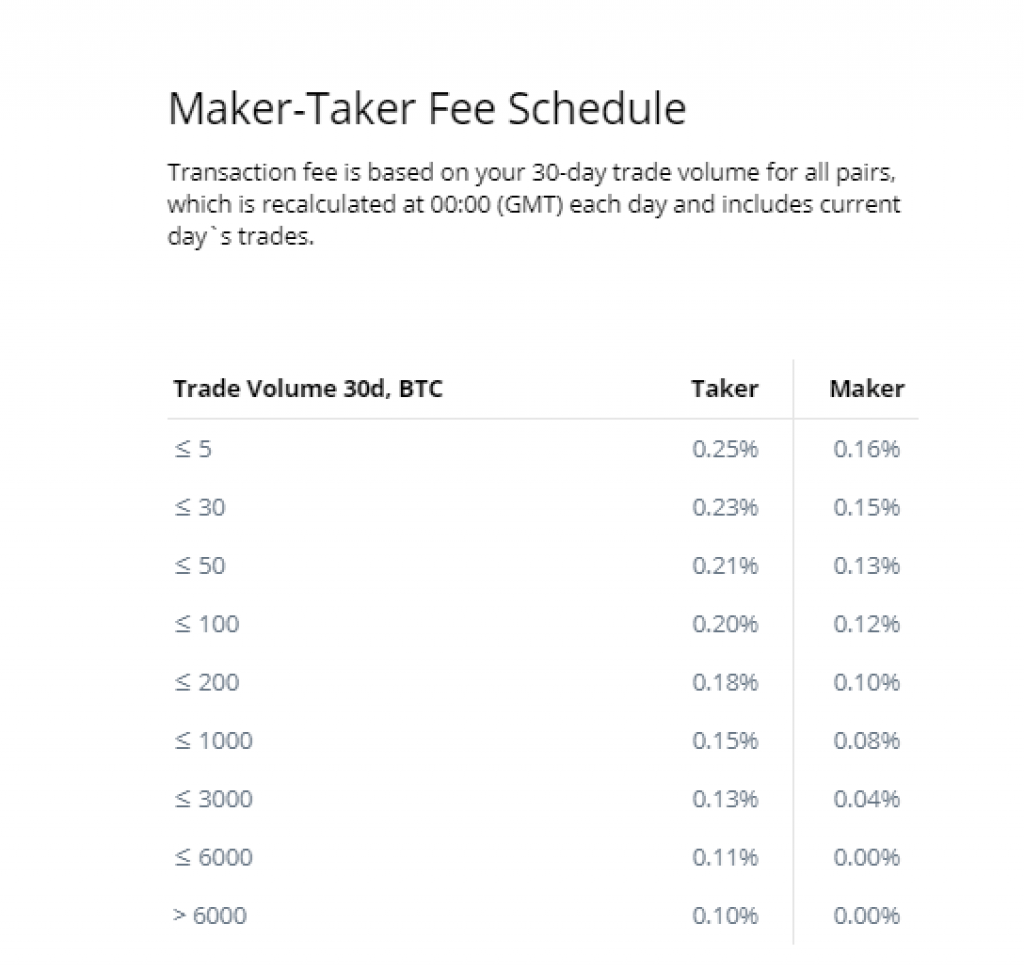1024x971 pixels.
Task: Select the 0.08% maker fee value
Action: pyautogui.click(x=867, y=740)
